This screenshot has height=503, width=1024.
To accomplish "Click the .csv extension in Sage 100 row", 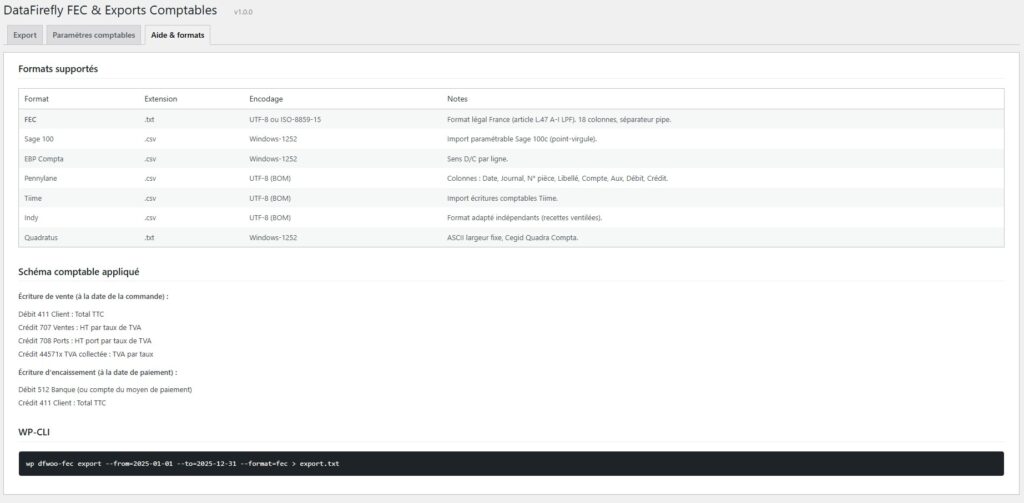I will 150,139.
